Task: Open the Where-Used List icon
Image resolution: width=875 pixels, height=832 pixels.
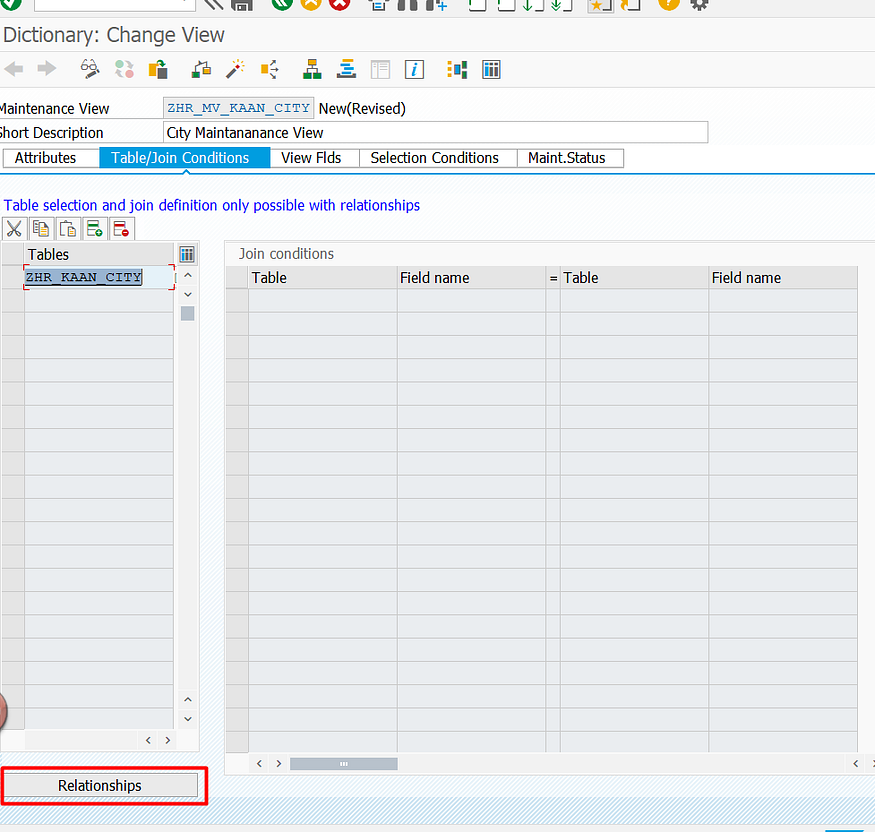Action: [270, 69]
